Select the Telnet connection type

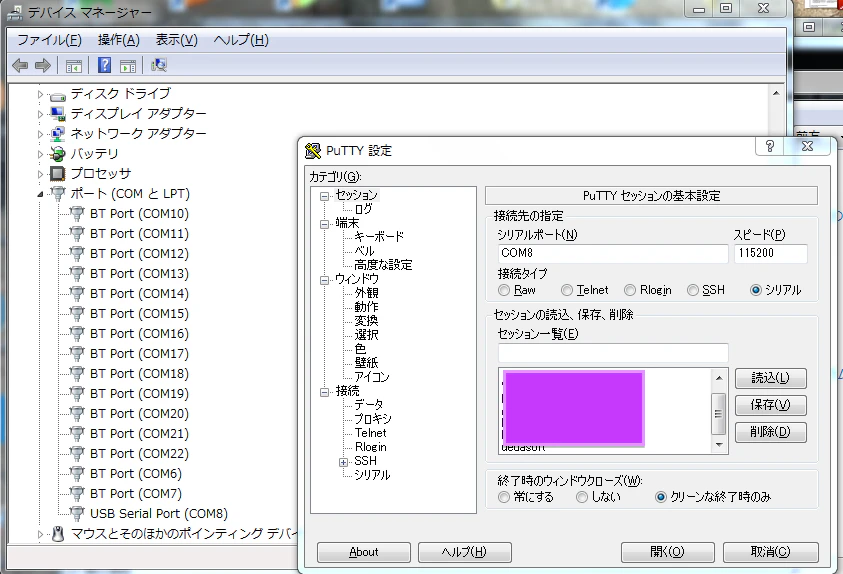[x=567, y=290]
